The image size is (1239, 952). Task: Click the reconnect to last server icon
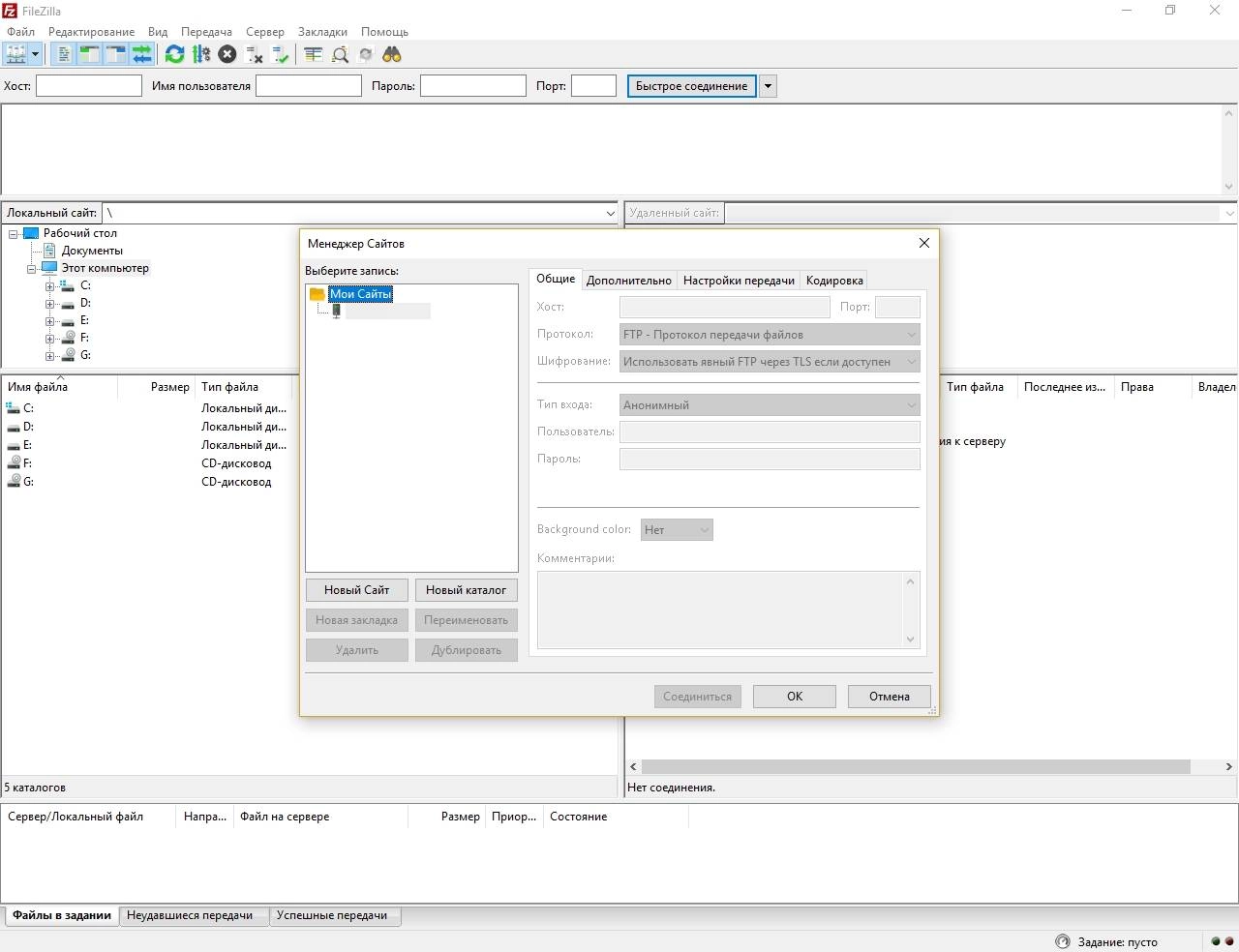coord(281,54)
